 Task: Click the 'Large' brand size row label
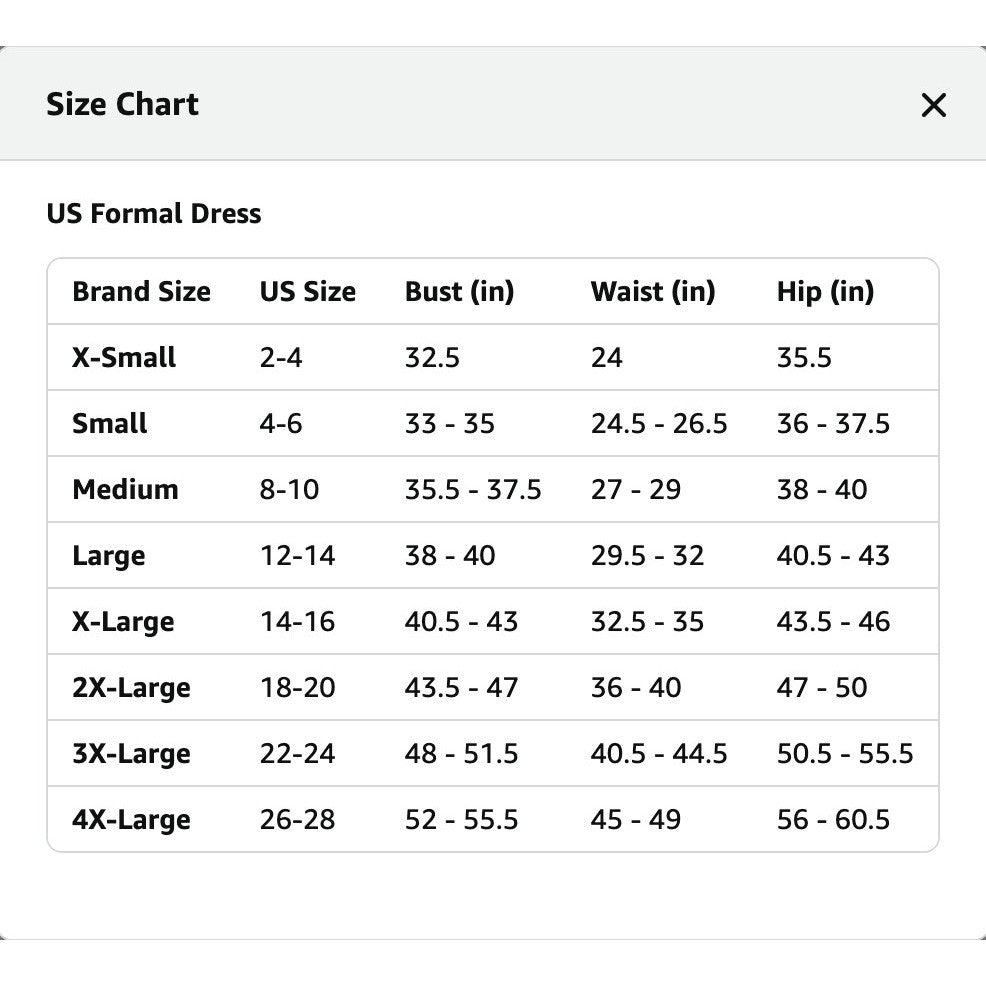(x=109, y=556)
